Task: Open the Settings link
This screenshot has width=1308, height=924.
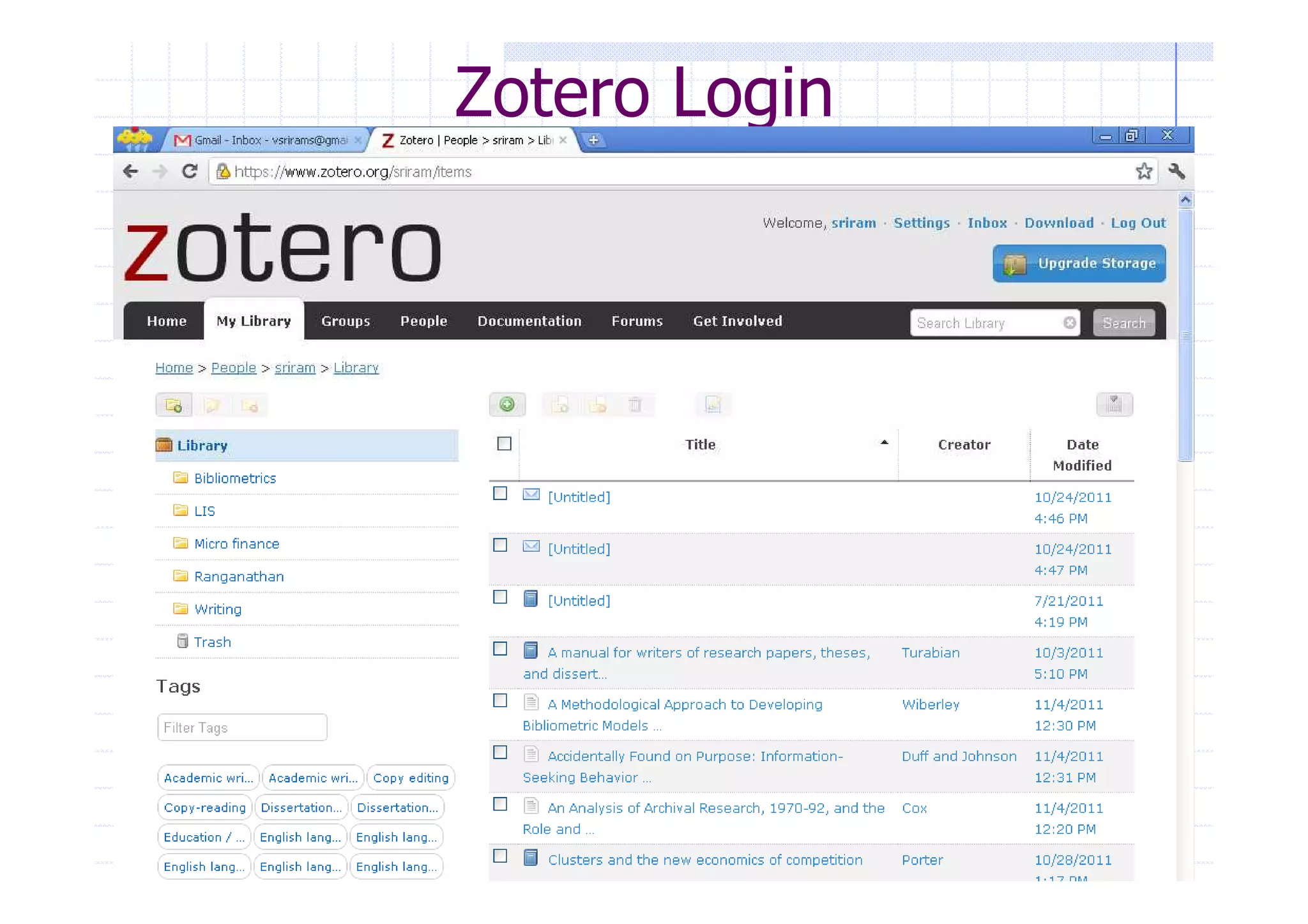Action: [x=922, y=223]
